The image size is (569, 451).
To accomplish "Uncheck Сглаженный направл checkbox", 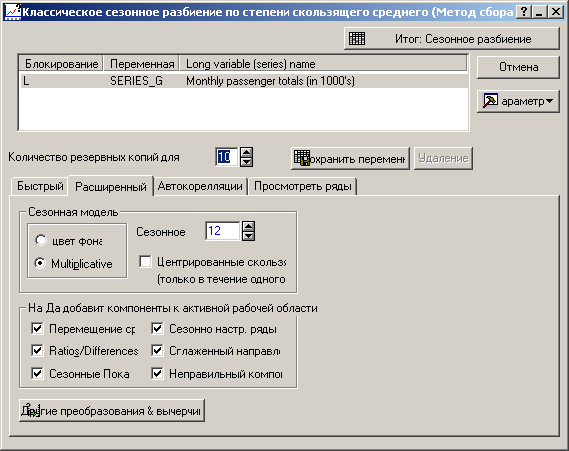I will (157, 351).
